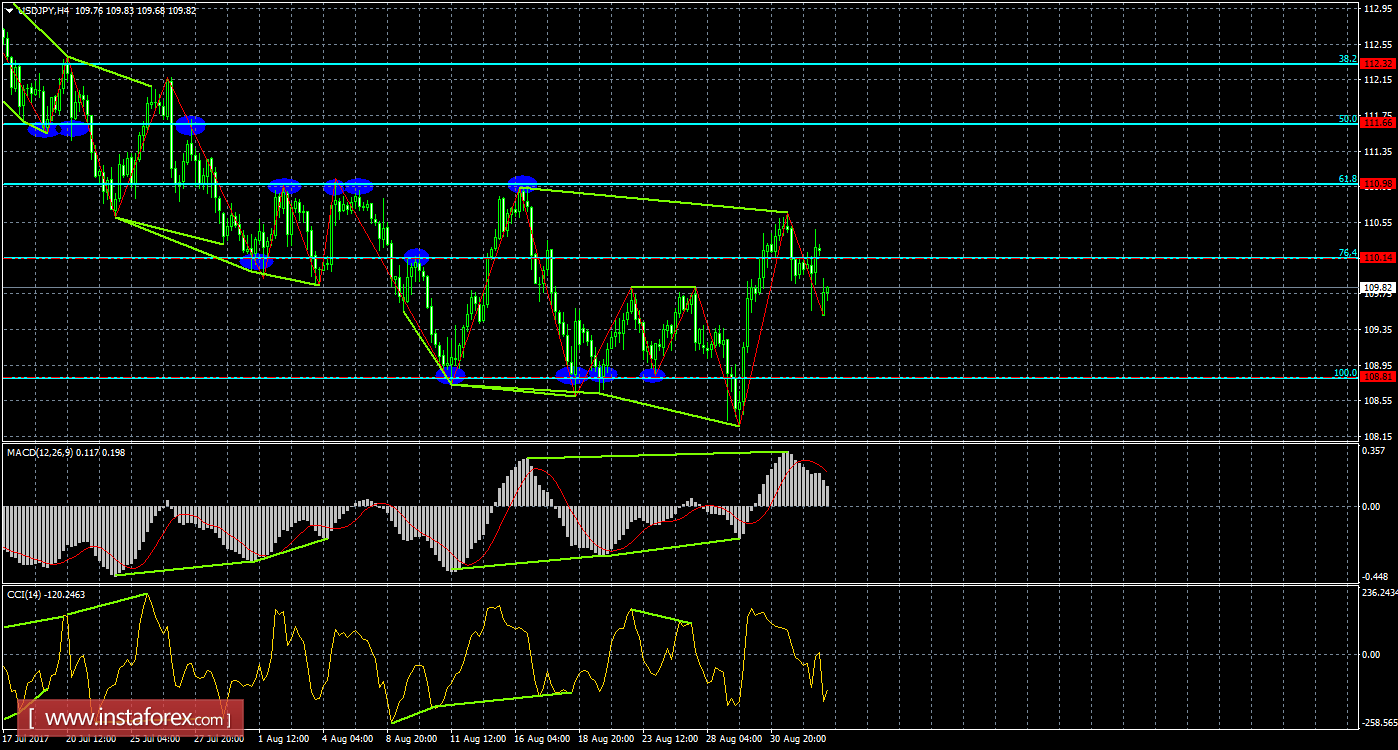Select the 61.8 Fibonacci level label
Image resolution: width=1398 pixels, height=750 pixels.
point(1348,179)
